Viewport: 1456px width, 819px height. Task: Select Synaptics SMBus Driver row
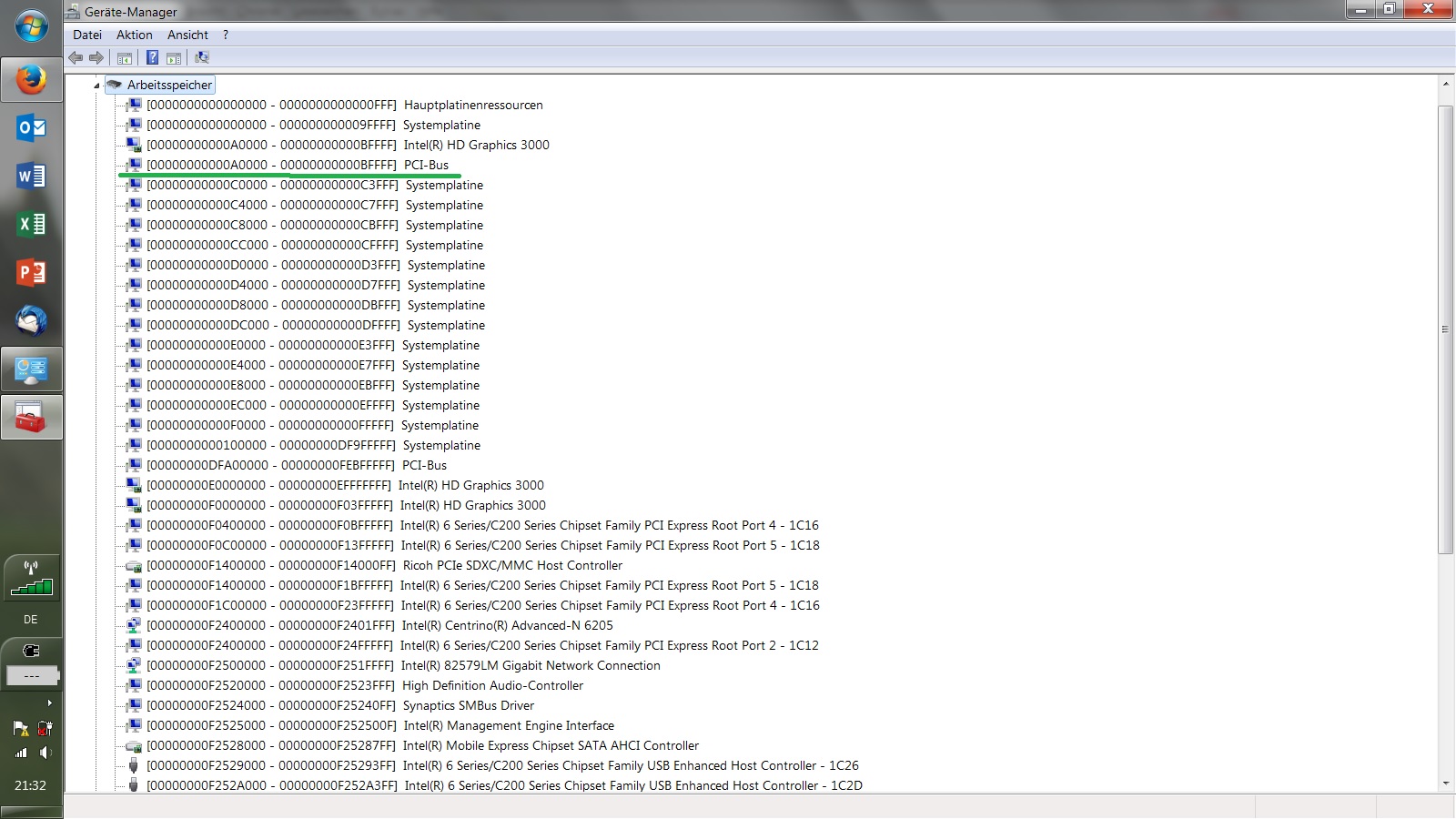[x=340, y=705]
